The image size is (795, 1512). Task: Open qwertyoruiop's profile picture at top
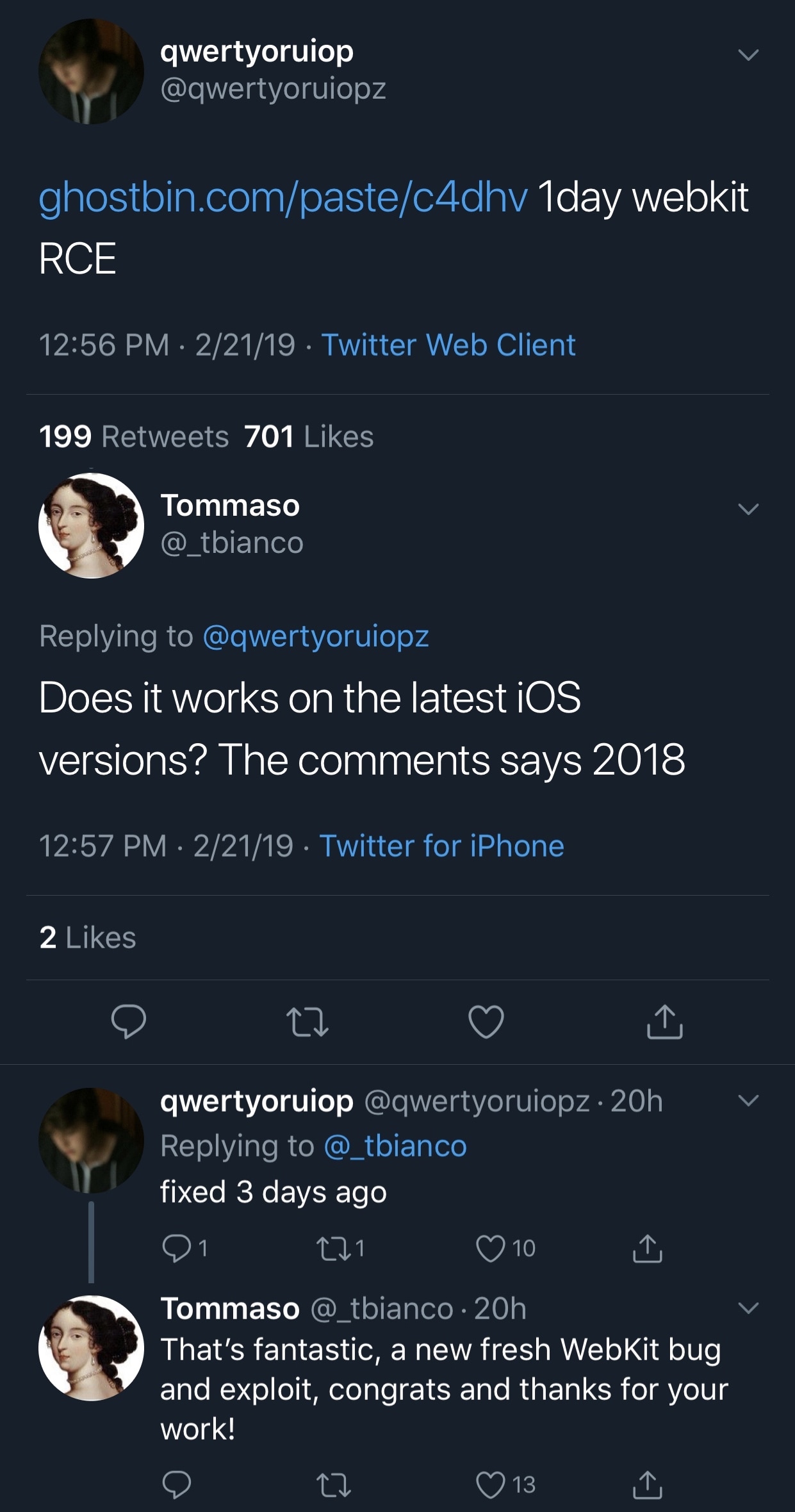(91, 71)
